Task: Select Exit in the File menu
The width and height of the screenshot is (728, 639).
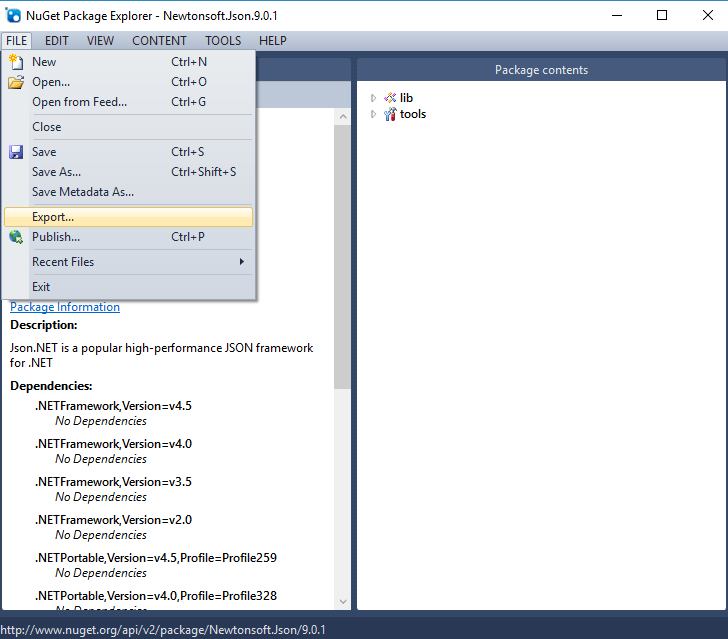Action: tap(129, 287)
